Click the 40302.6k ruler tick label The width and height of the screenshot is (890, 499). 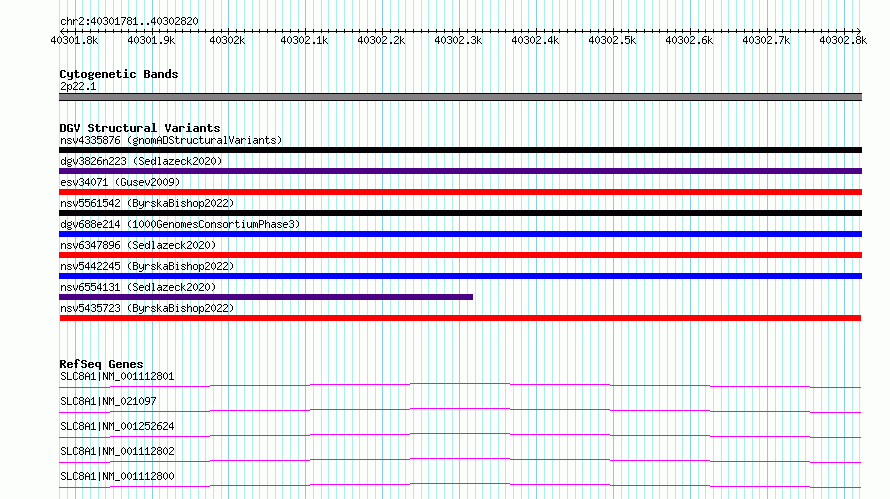(x=690, y=40)
